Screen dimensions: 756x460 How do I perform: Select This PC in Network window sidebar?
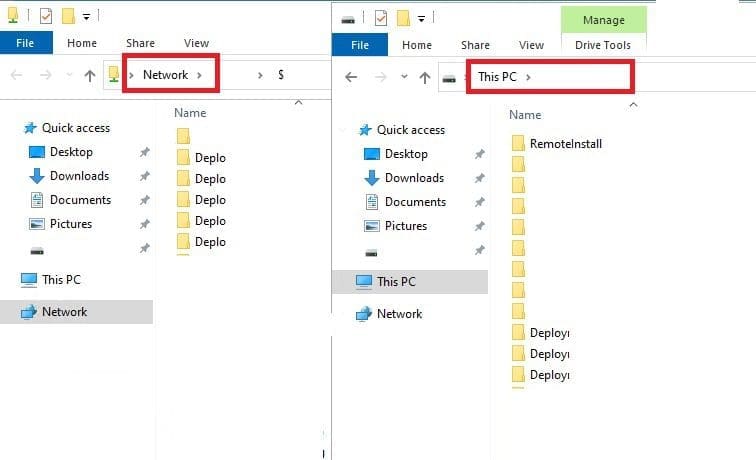pos(61,280)
